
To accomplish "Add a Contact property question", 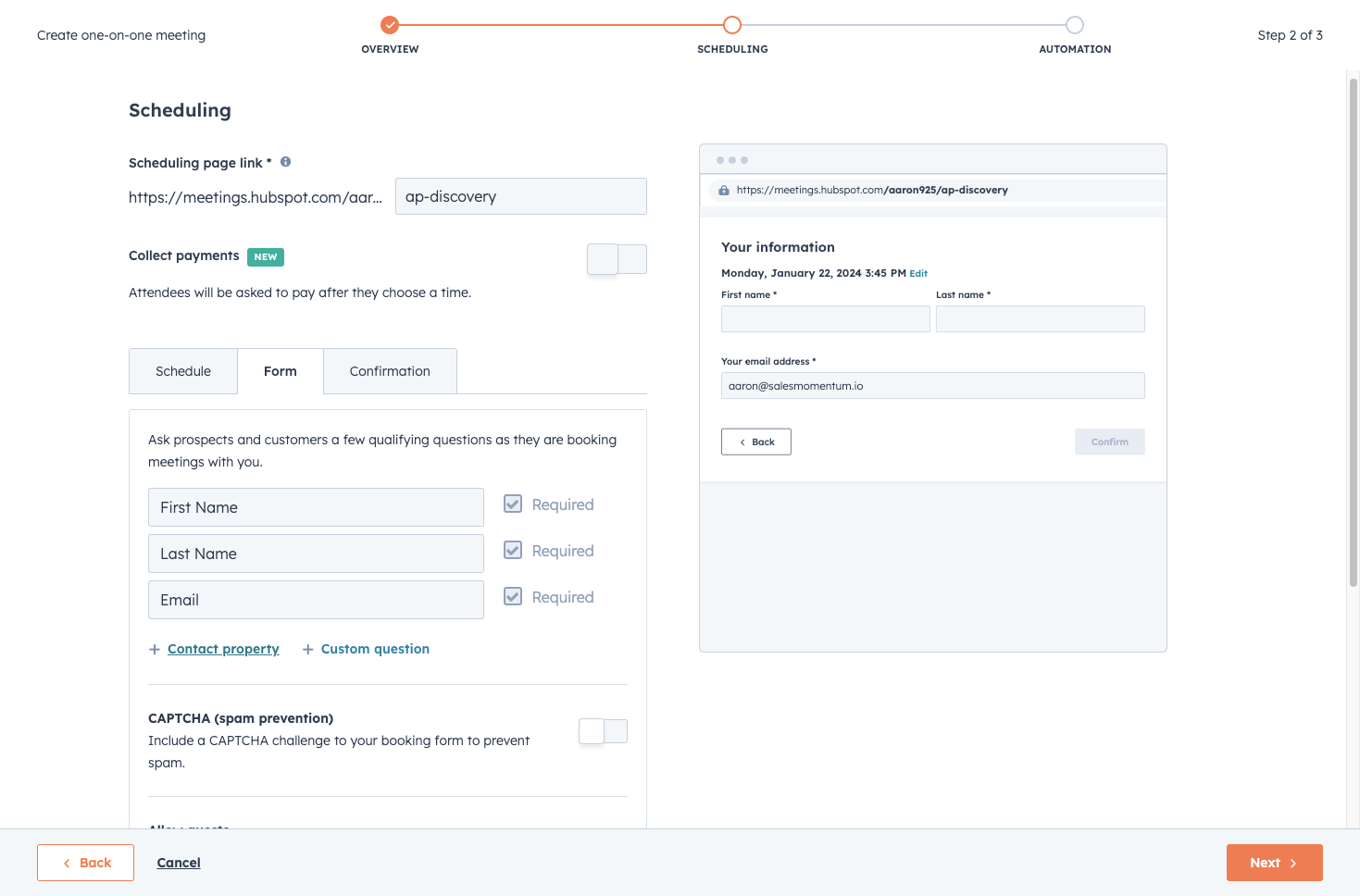I will (x=223, y=649).
